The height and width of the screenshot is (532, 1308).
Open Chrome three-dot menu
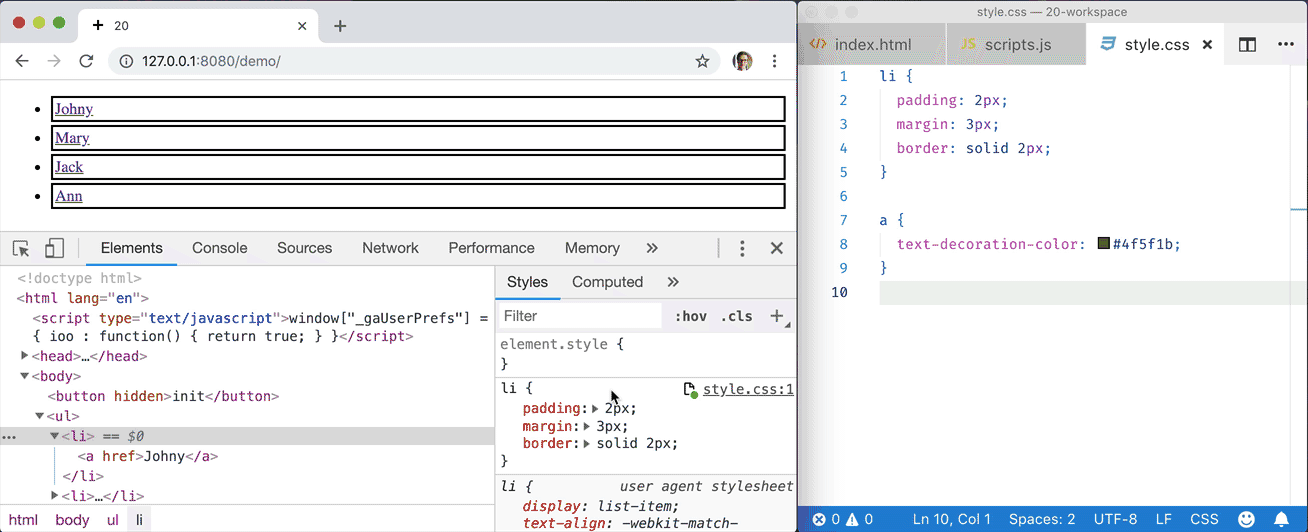(x=774, y=61)
